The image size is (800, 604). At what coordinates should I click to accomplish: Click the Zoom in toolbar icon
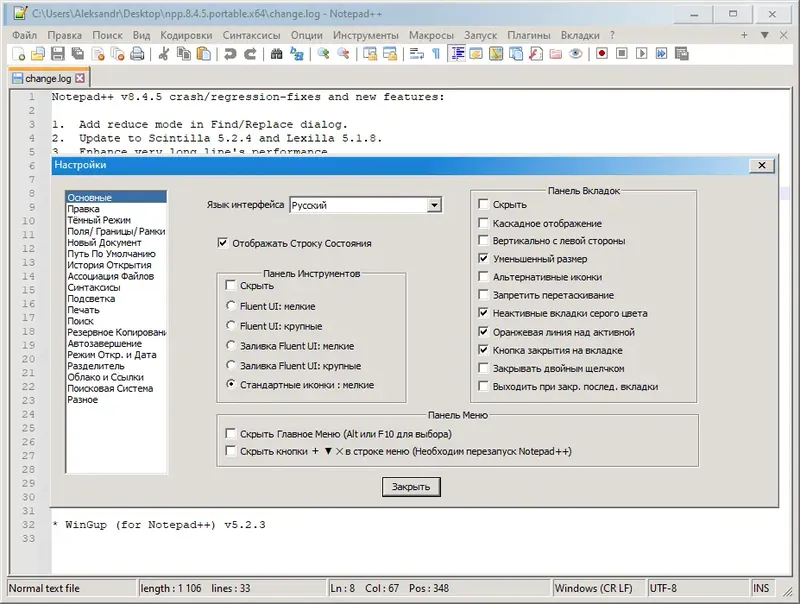point(323,54)
